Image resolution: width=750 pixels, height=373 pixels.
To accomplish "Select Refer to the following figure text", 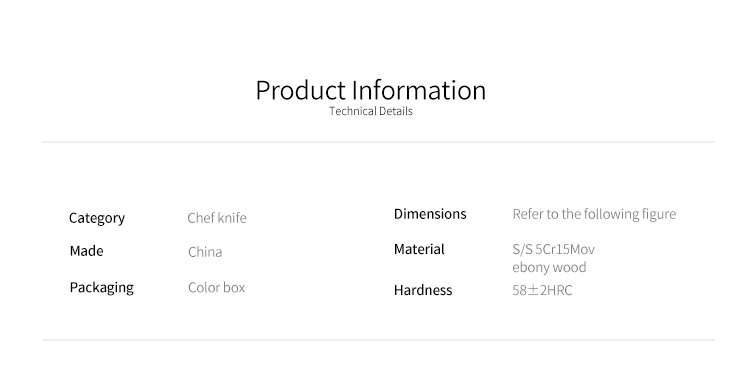I will pos(594,214).
